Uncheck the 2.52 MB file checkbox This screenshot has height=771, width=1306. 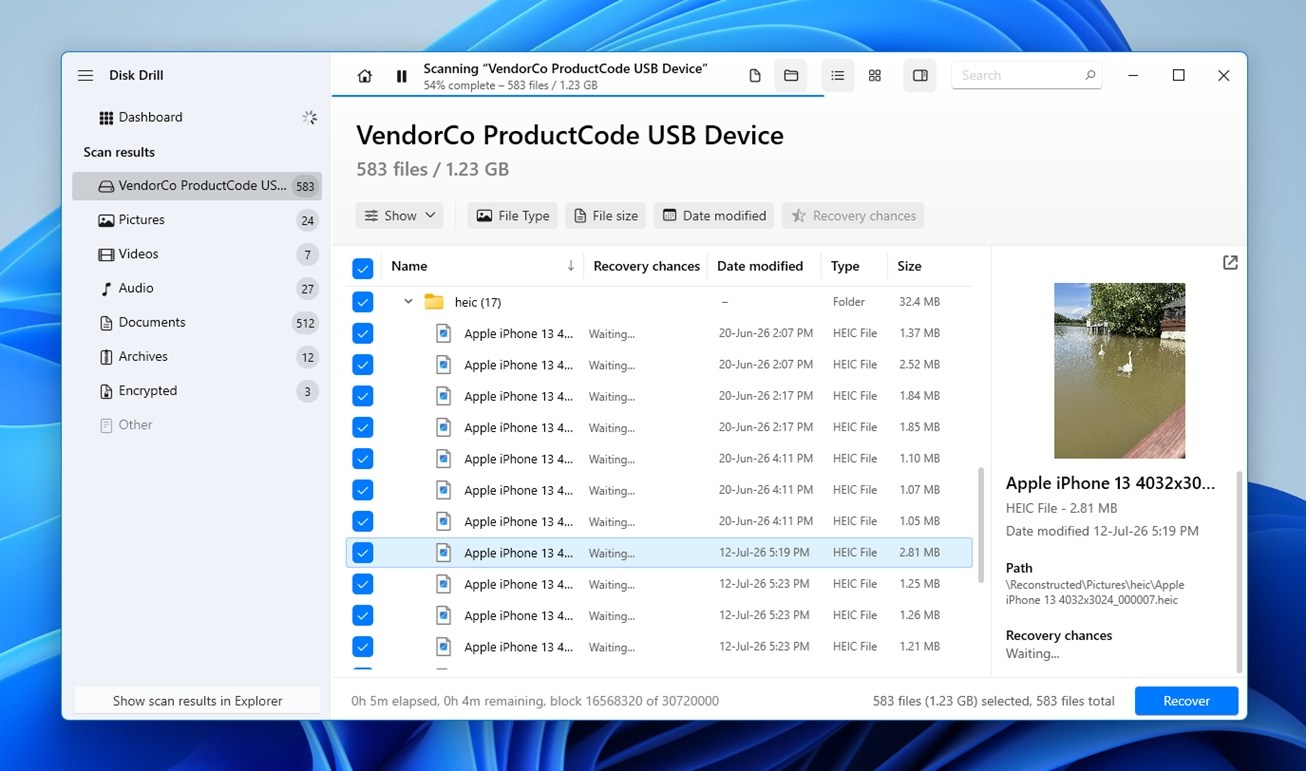(x=363, y=365)
